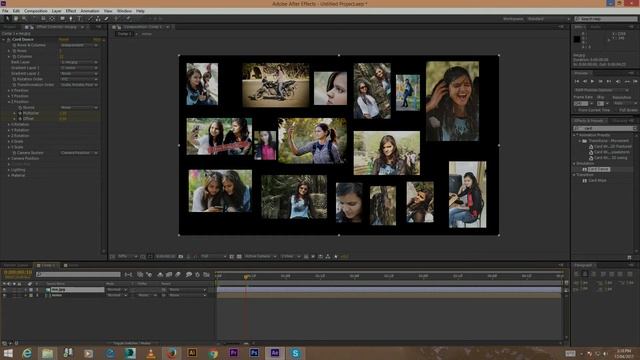Expand the X Rotation property group
Image resolution: width=640 pixels, height=360 pixels.
tap(9, 124)
